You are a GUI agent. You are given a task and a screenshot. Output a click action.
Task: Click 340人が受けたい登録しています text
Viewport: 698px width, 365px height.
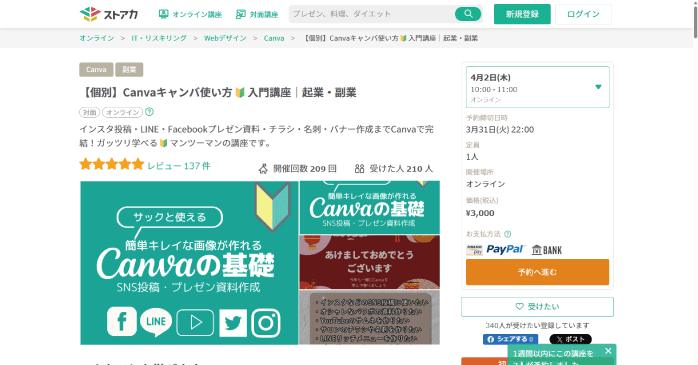537,325
